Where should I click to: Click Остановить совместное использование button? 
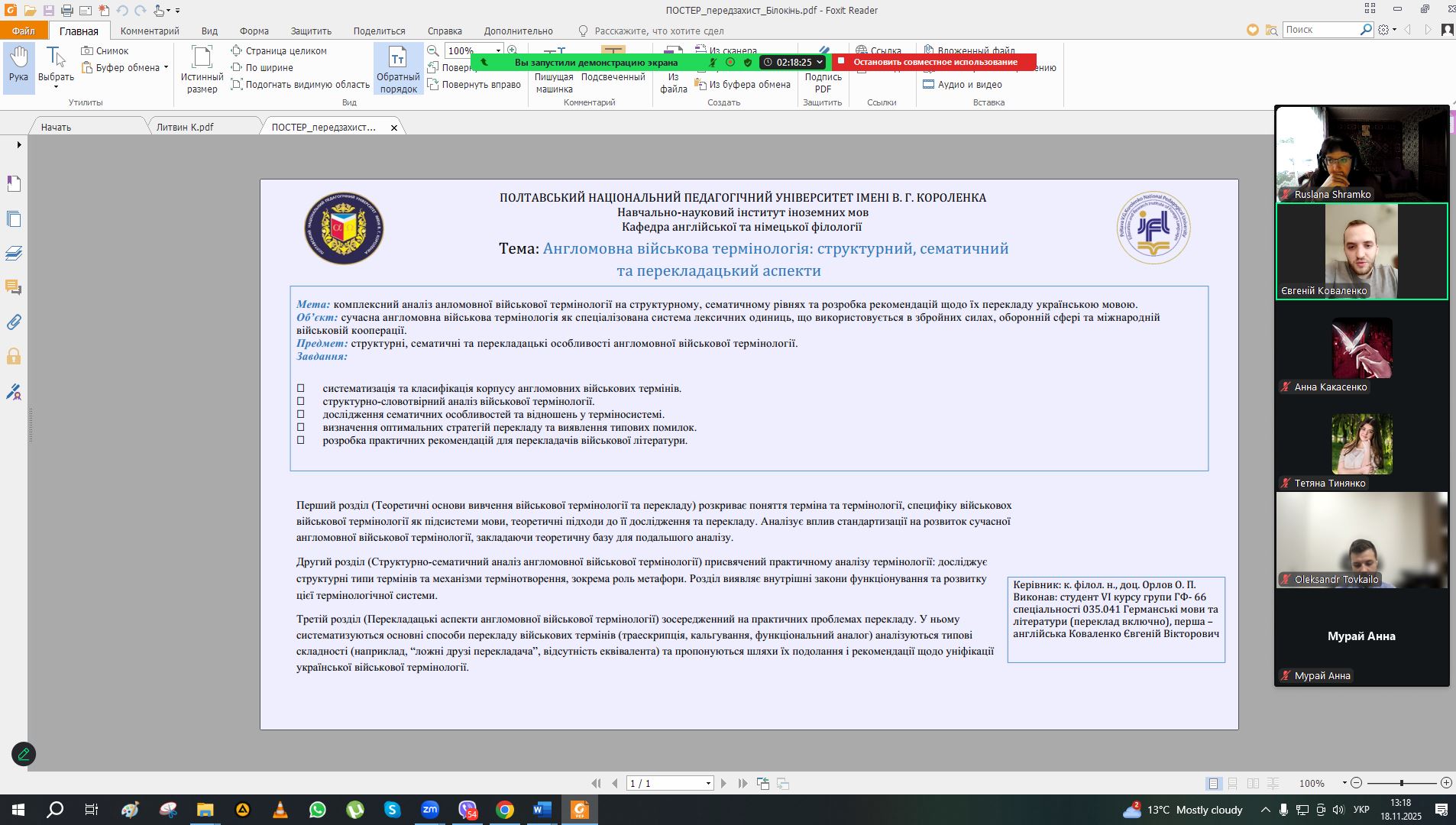pos(934,62)
